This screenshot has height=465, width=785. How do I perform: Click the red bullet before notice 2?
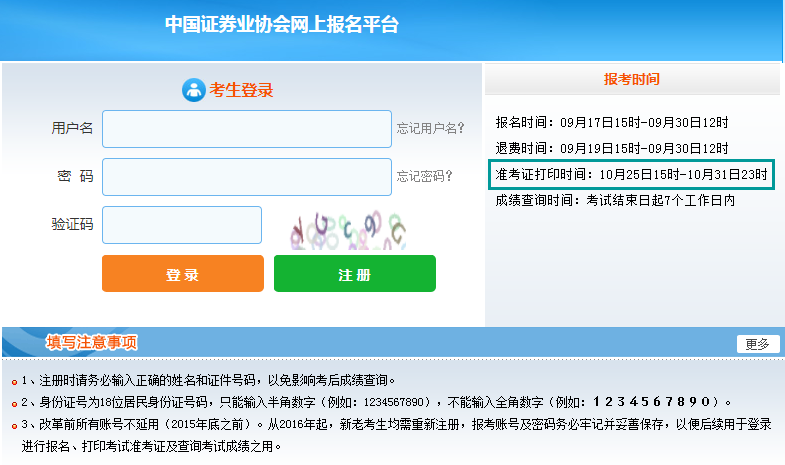pyautogui.click(x=13, y=403)
